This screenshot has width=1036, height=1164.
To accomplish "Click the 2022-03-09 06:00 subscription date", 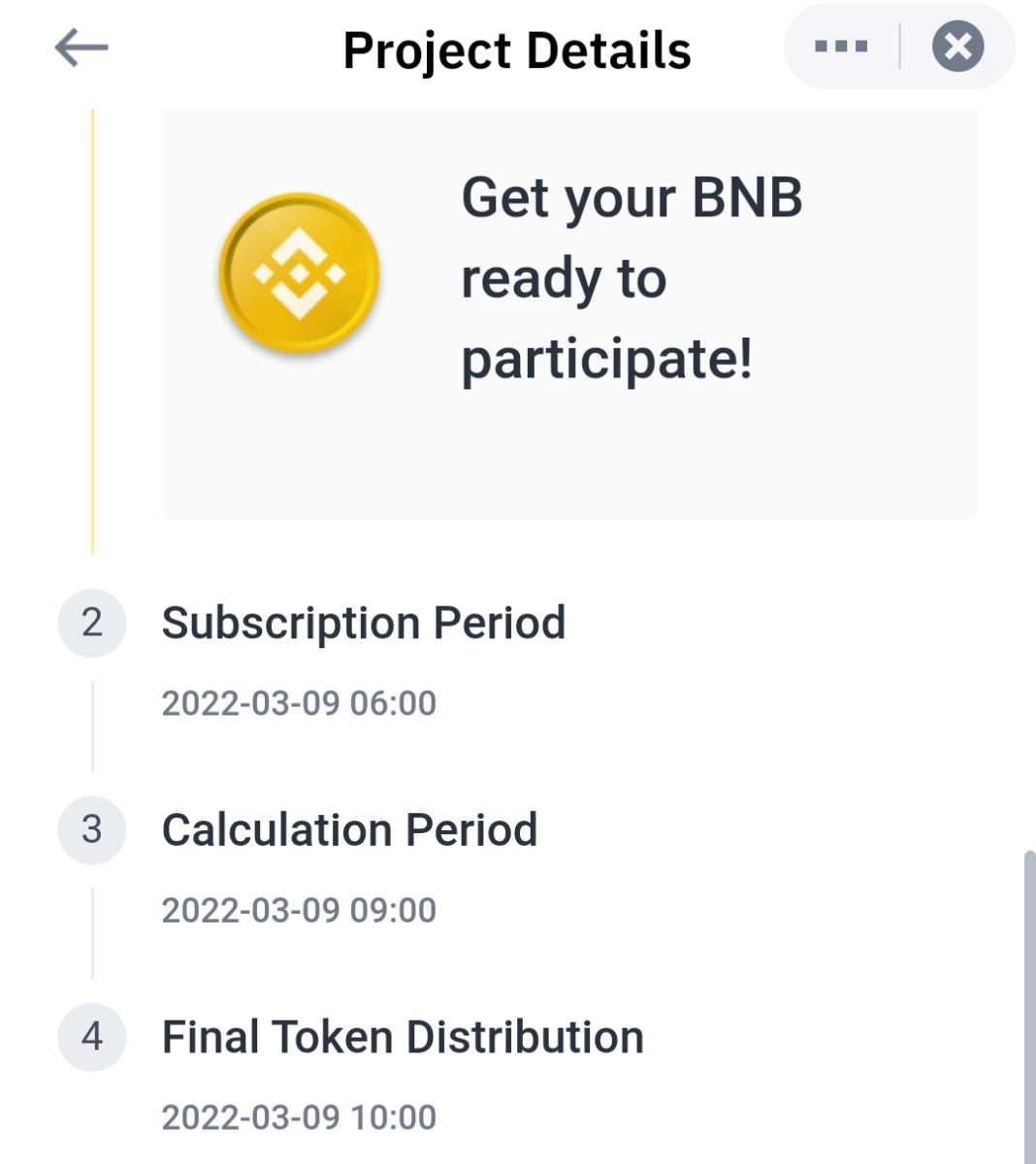I will [x=299, y=703].
